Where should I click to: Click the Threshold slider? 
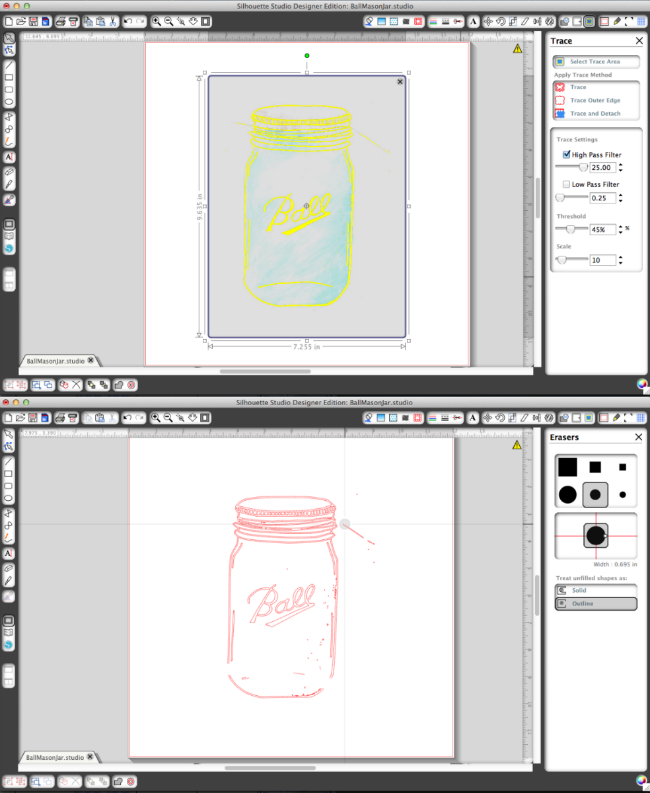pyautogui.click(x=572, y=229)
